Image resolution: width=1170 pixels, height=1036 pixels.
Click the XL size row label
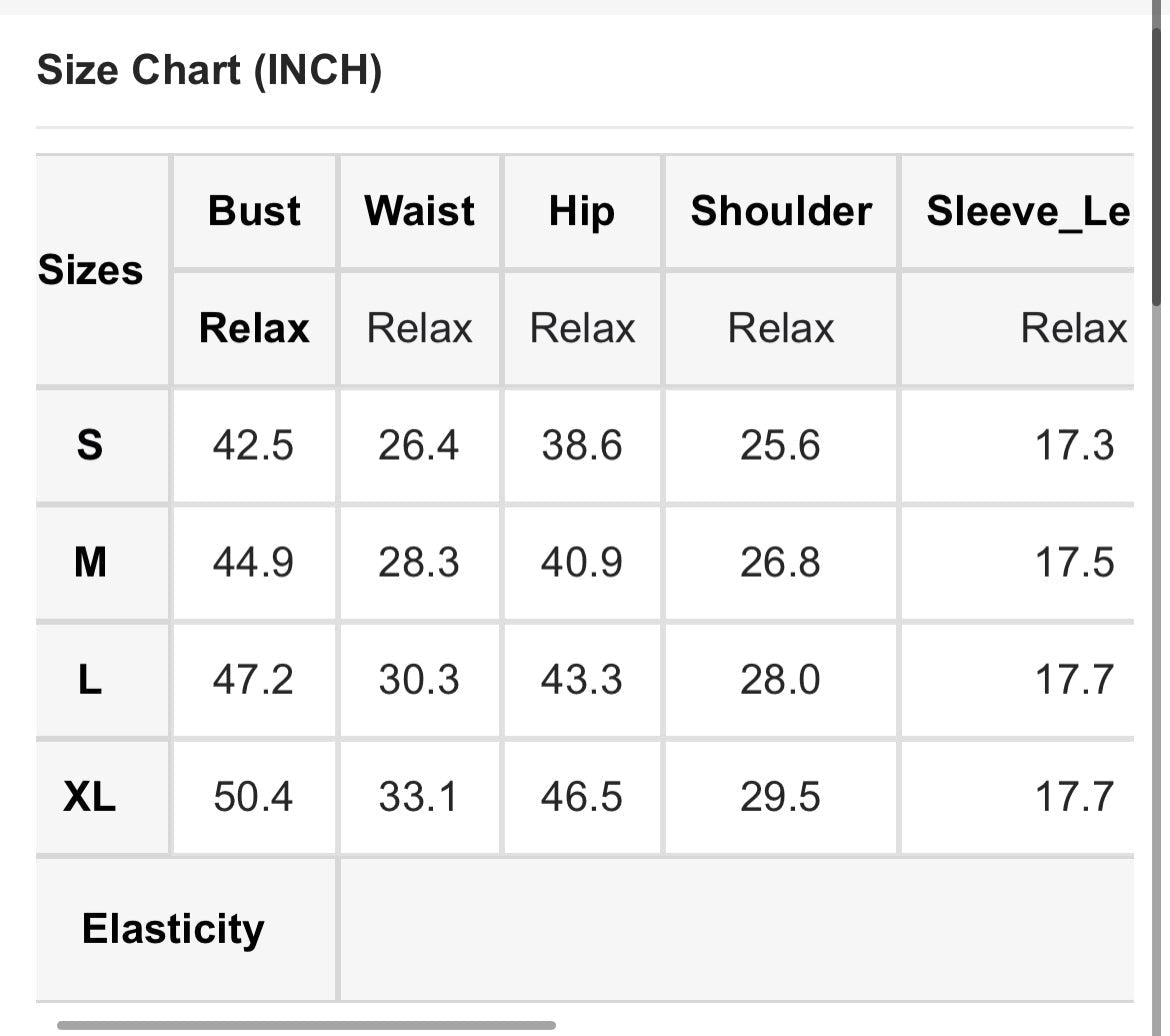coord(90,797)
